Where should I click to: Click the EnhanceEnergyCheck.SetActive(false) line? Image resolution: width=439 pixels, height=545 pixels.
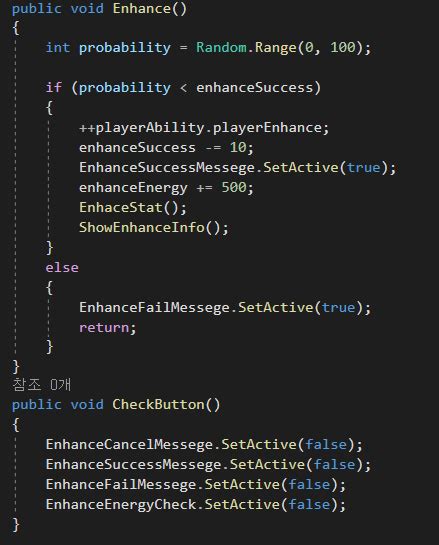196,505
